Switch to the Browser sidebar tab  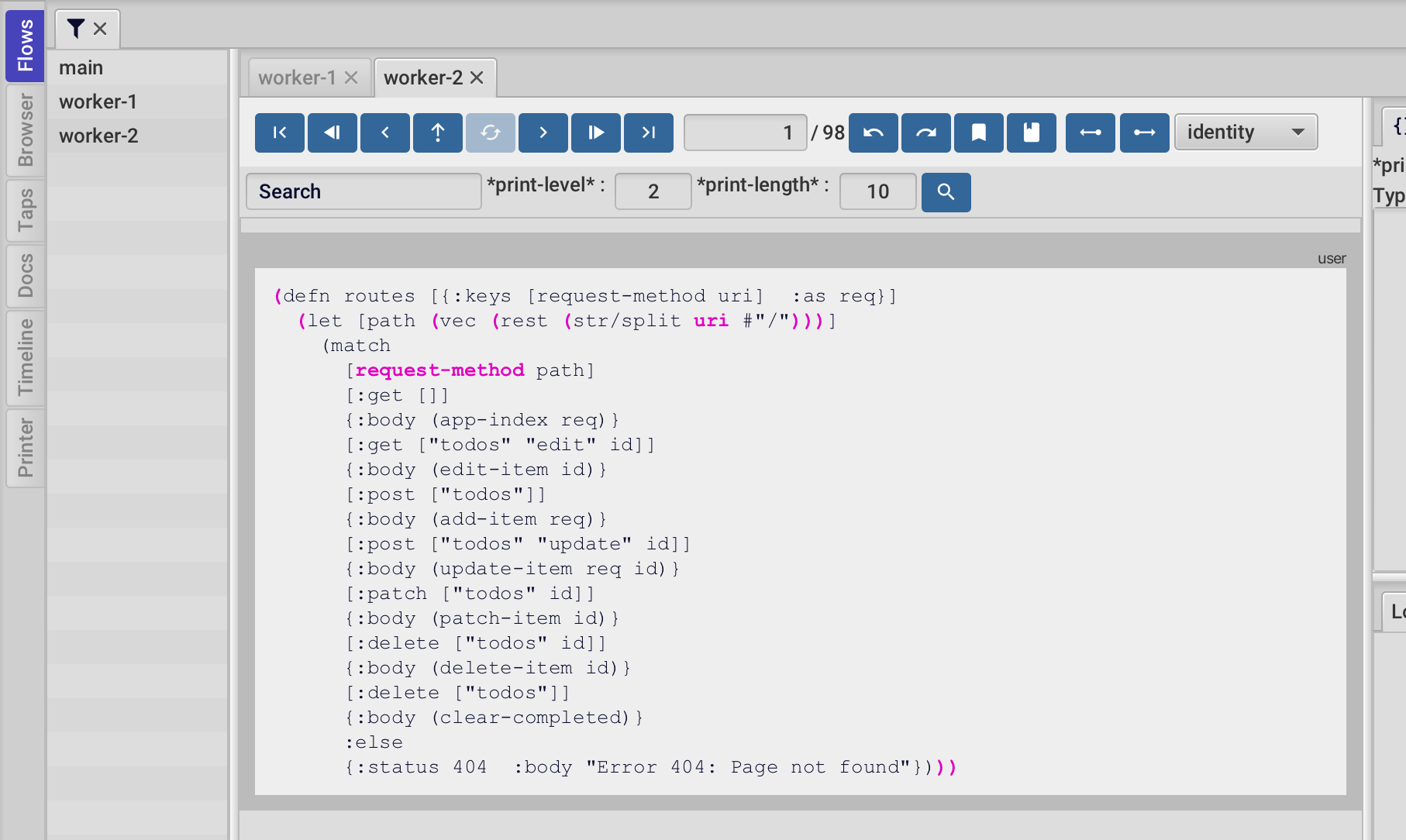(x=26, y=130)
